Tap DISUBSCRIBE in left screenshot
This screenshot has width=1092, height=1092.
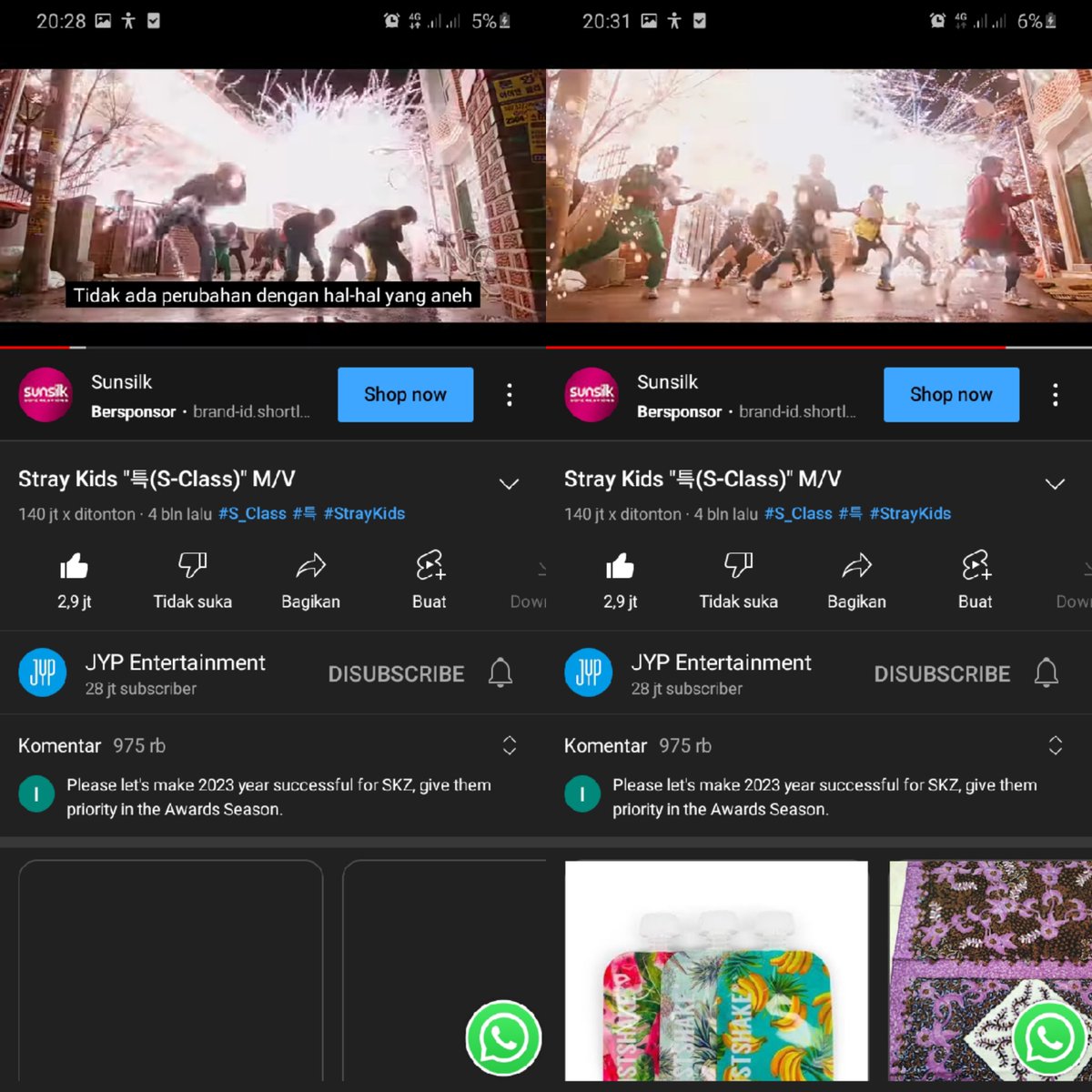click(x=396, y=674)
